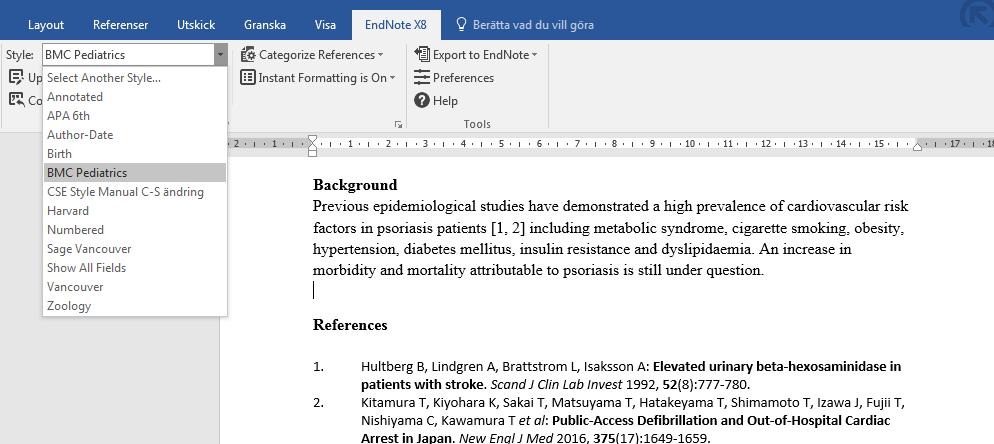The width and height of the screenshot is (994, 444).
Task: Select Harvard style
Action: [135, 211]
